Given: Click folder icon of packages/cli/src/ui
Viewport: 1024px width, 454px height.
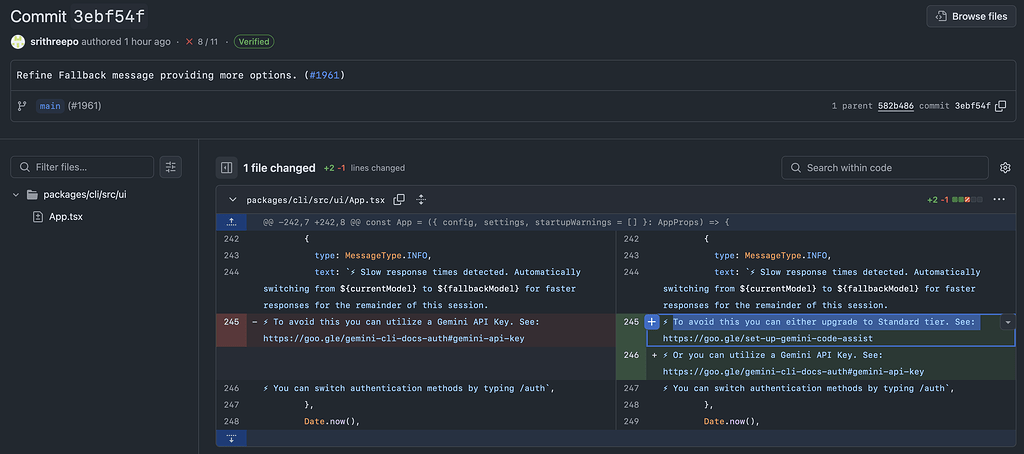Looking at the screenshot, I should click(x=32, y=195).
